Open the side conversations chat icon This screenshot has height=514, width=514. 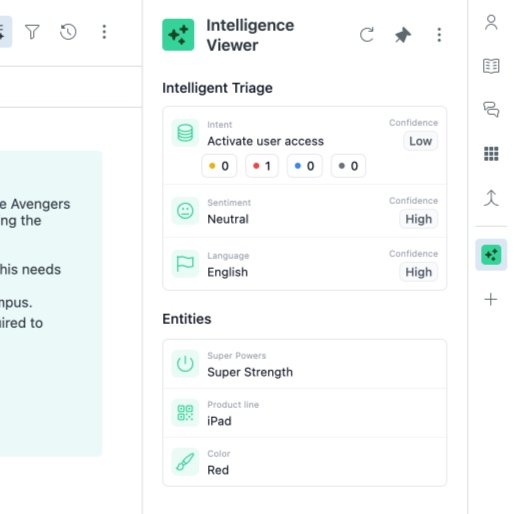click(x=491, y=109)
